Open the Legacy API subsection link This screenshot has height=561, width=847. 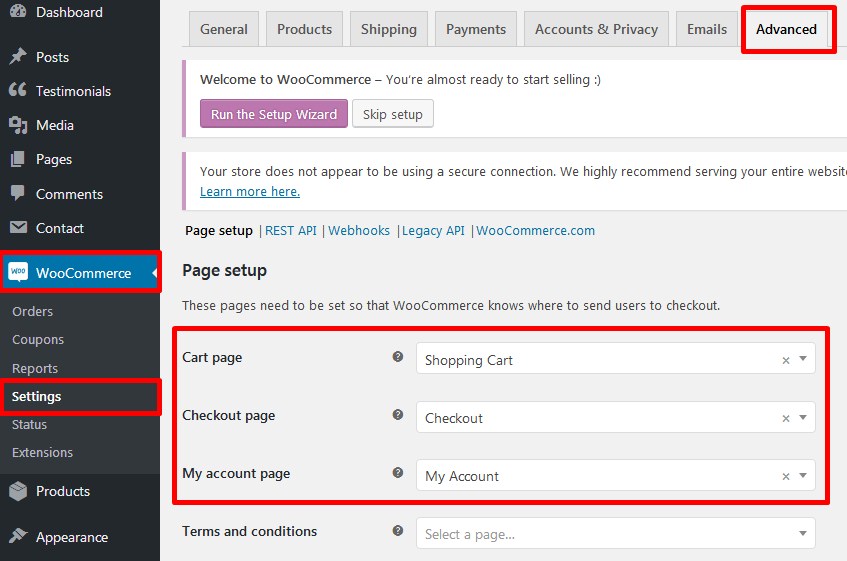coord(433,231)
